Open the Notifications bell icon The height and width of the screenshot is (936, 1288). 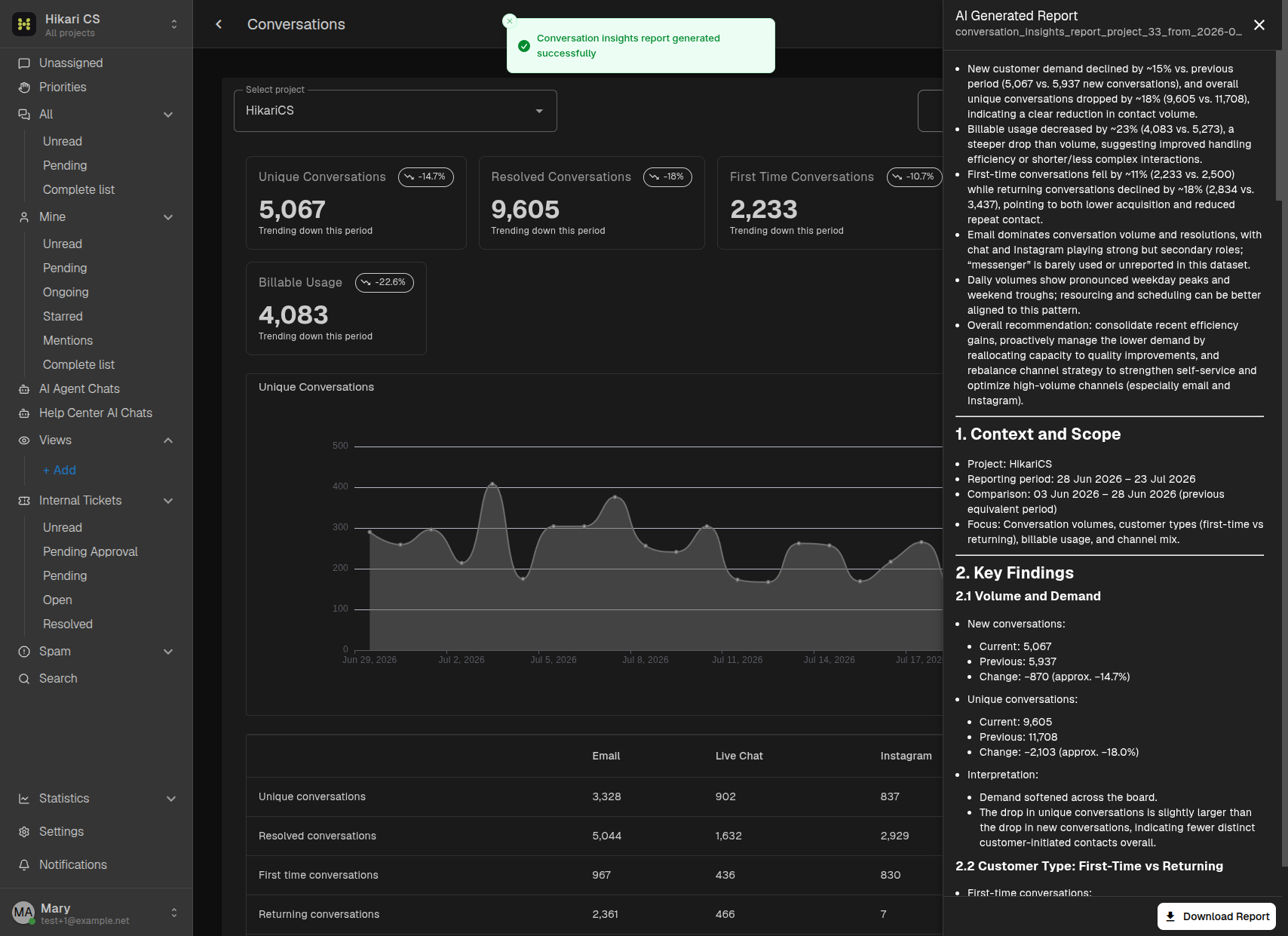(x=24, y=865)
